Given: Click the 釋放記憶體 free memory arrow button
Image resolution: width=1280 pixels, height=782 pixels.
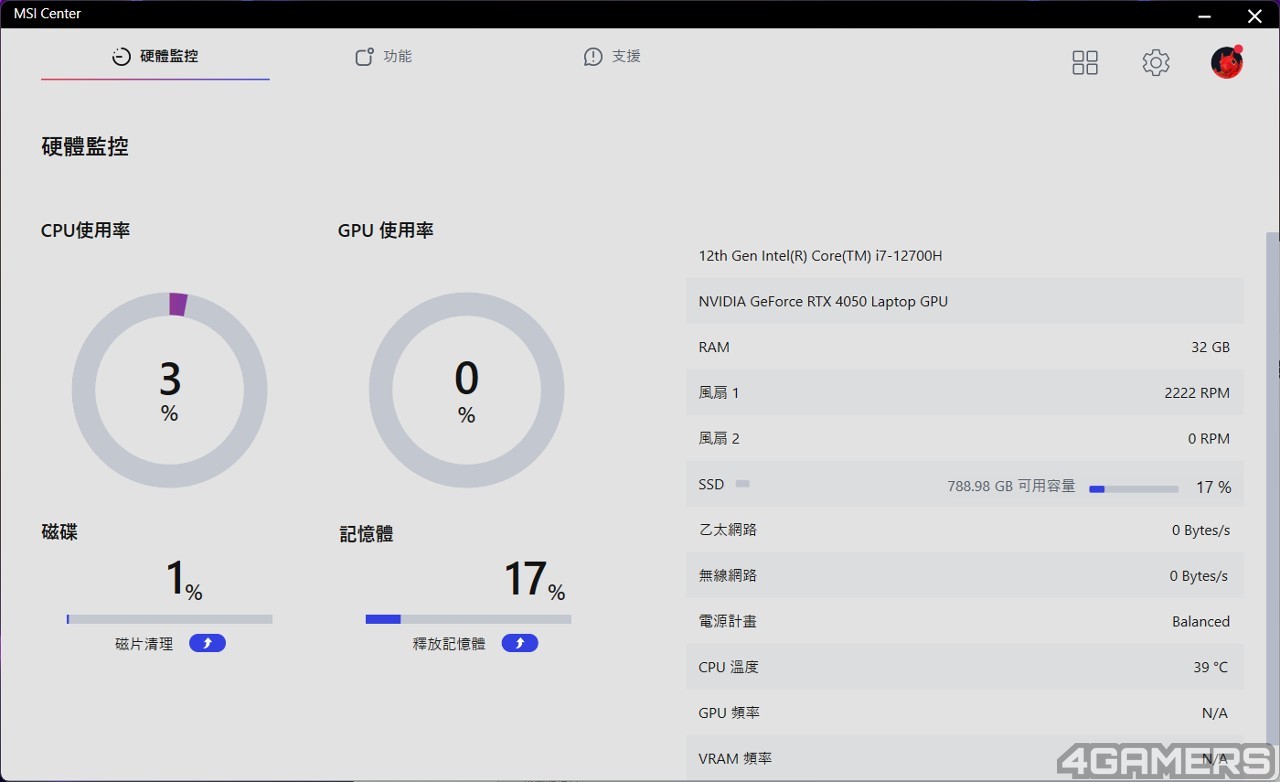Looking at the screenshot, I should tap(520, 643).
